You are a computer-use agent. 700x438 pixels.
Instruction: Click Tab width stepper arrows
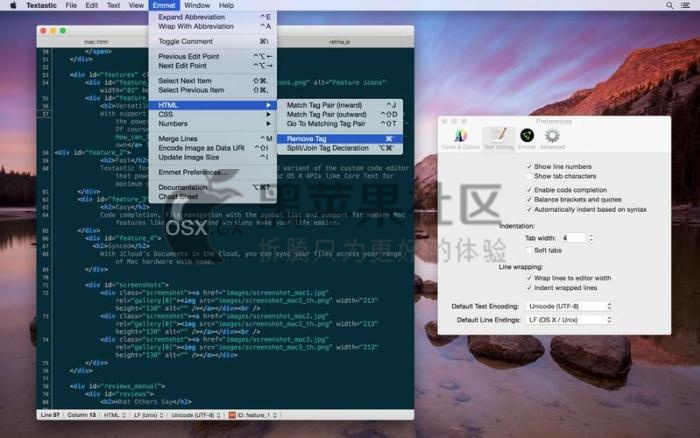pos(591,238)
